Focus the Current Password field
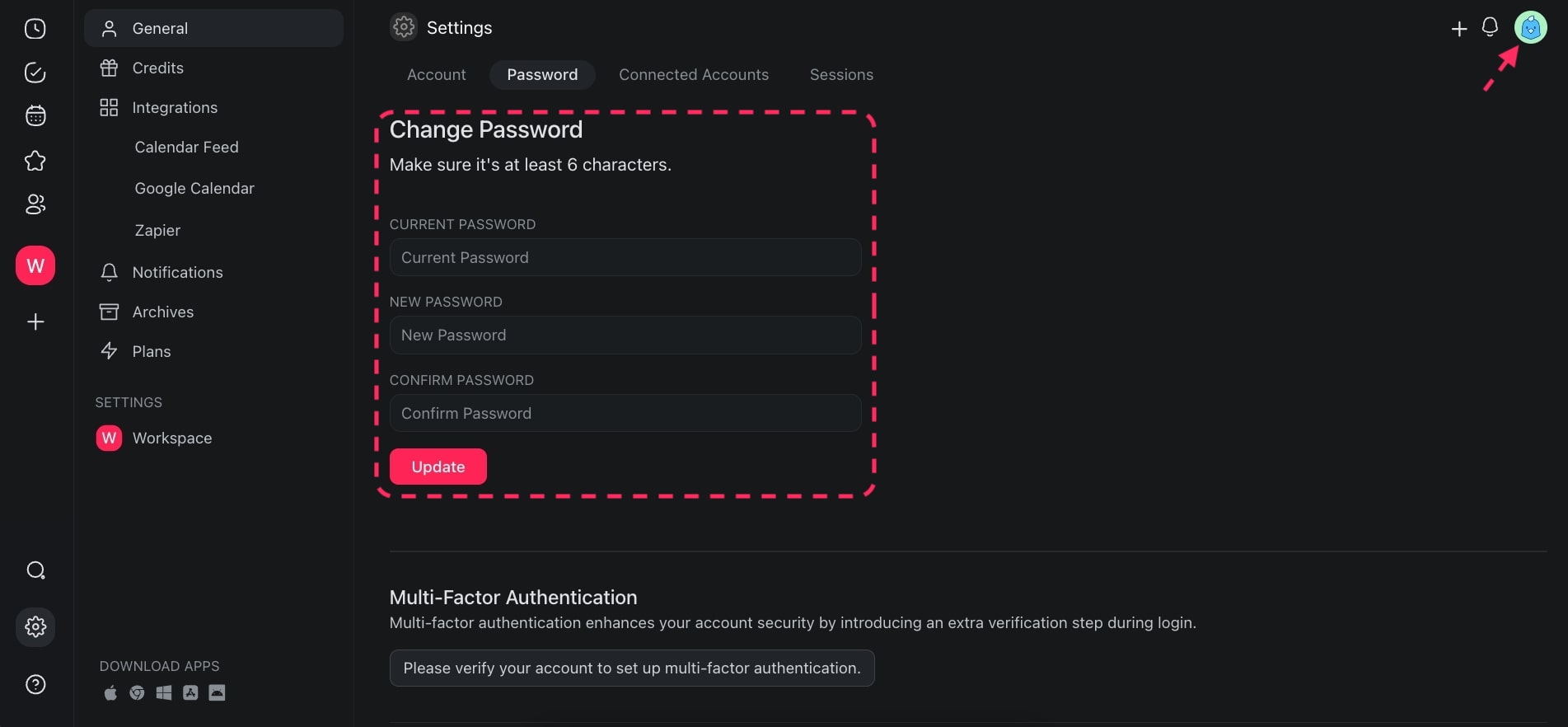1568x727 pixels. pyautogui.click(x=625, y=257)
